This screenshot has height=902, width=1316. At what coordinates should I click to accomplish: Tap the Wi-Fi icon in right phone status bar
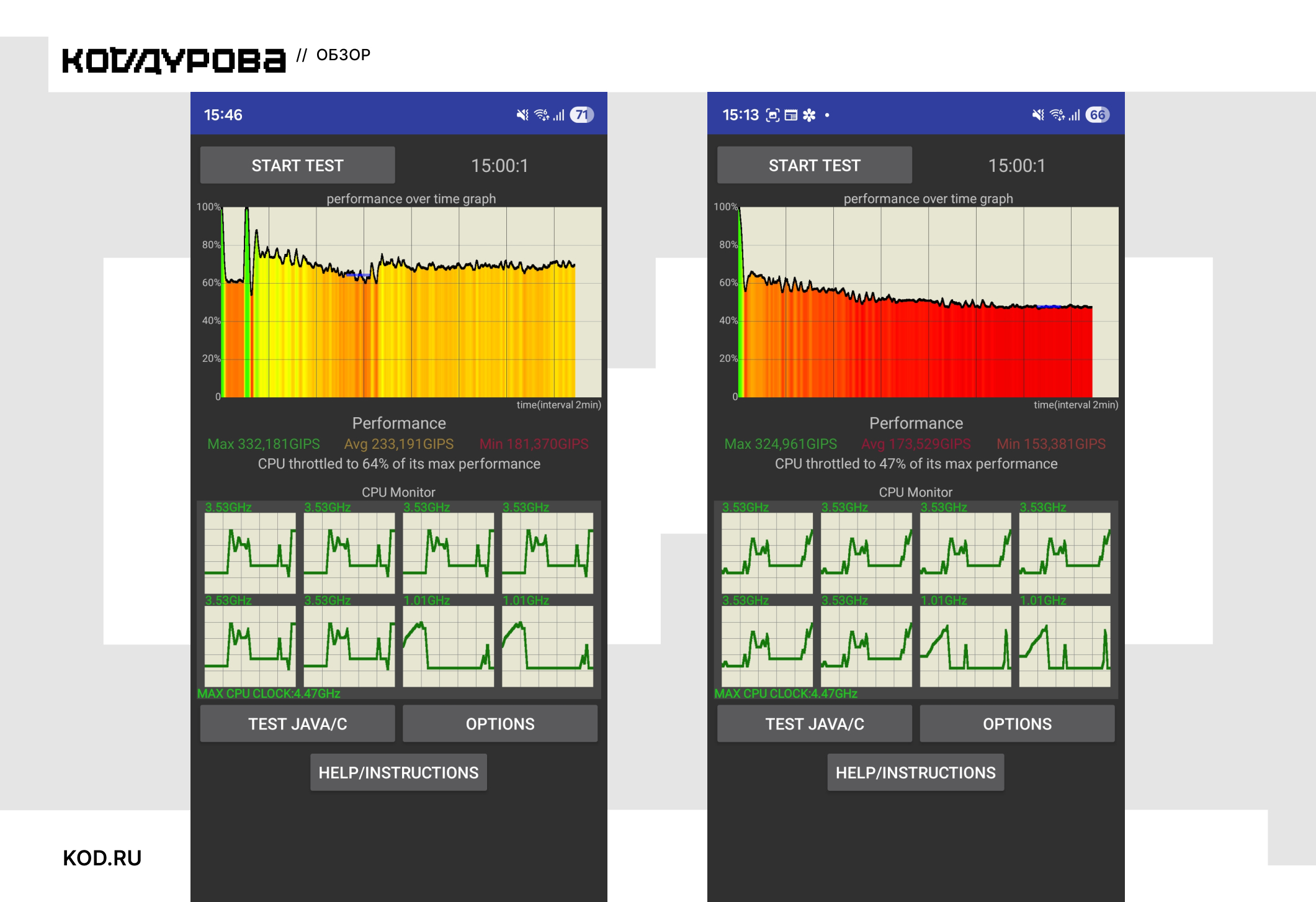point(1057,115)
